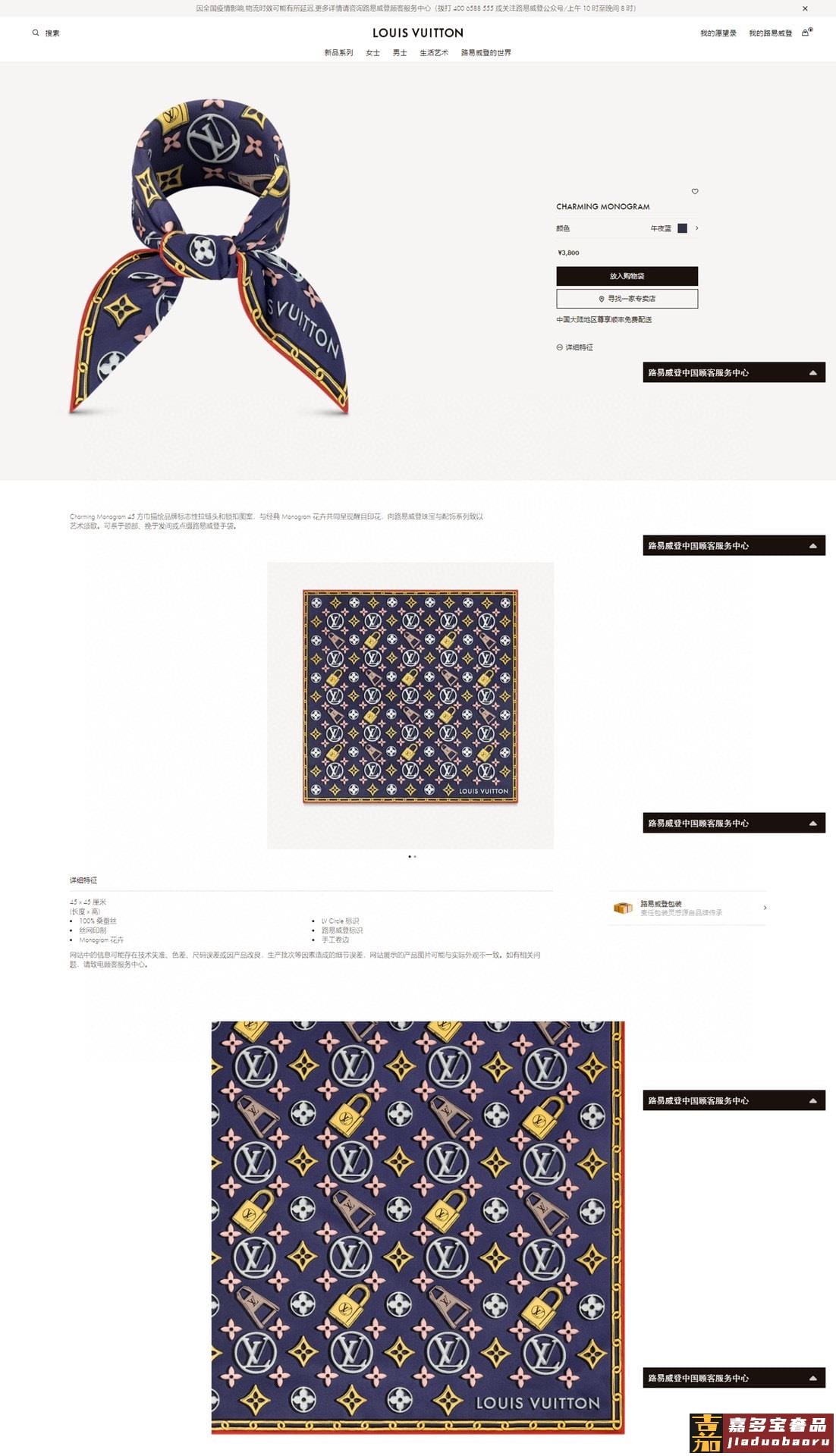Image resolution: width=836 pixels, height=1456 pixels.
Task: Open my wishlist link
Action: (x=718, y=33)
